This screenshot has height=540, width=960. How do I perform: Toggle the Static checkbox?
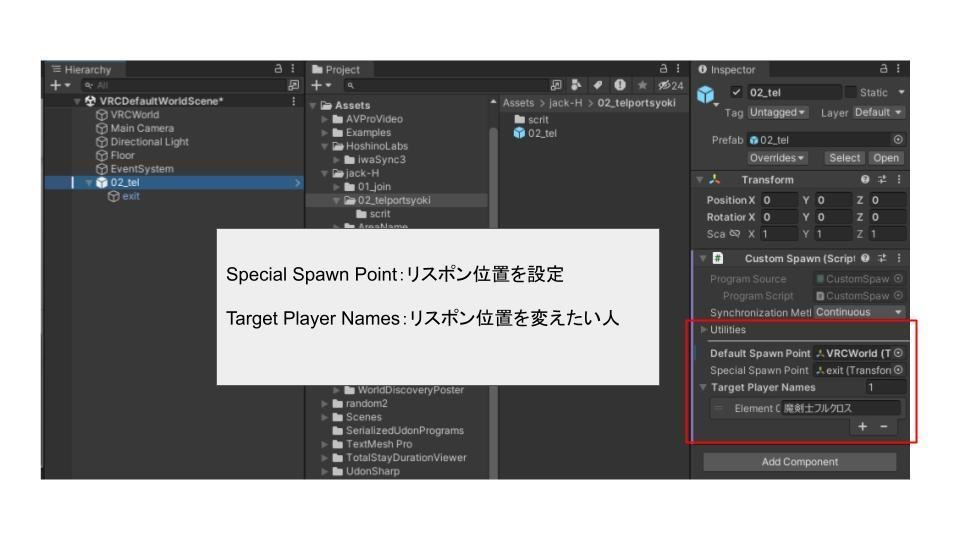tap(850, 92)
